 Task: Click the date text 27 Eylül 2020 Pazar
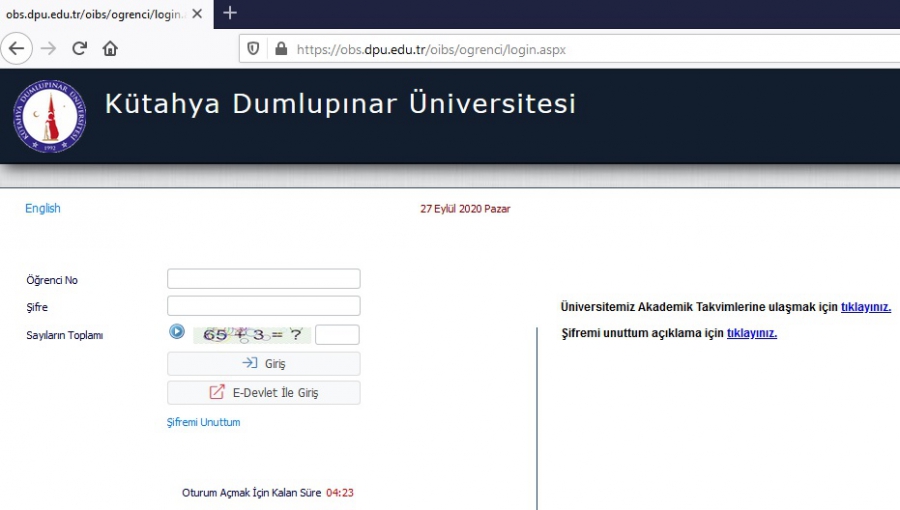tap(465, 209)
